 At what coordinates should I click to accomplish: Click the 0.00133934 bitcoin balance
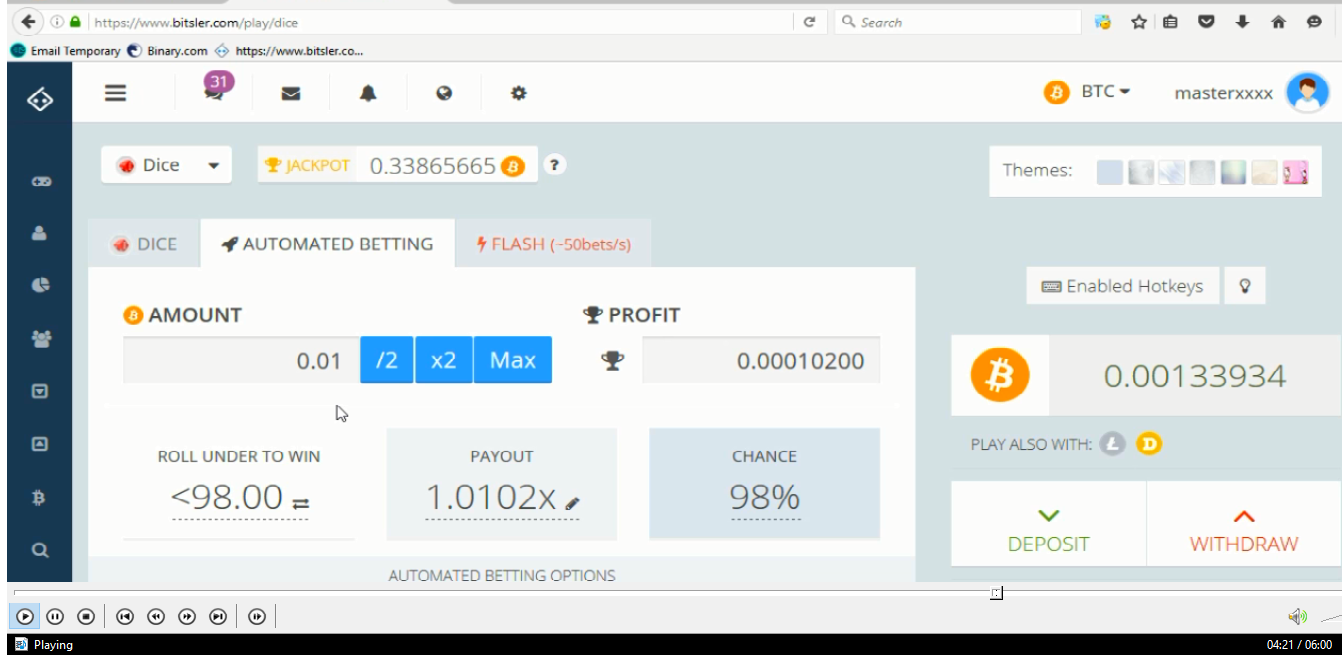[1195, 376]
